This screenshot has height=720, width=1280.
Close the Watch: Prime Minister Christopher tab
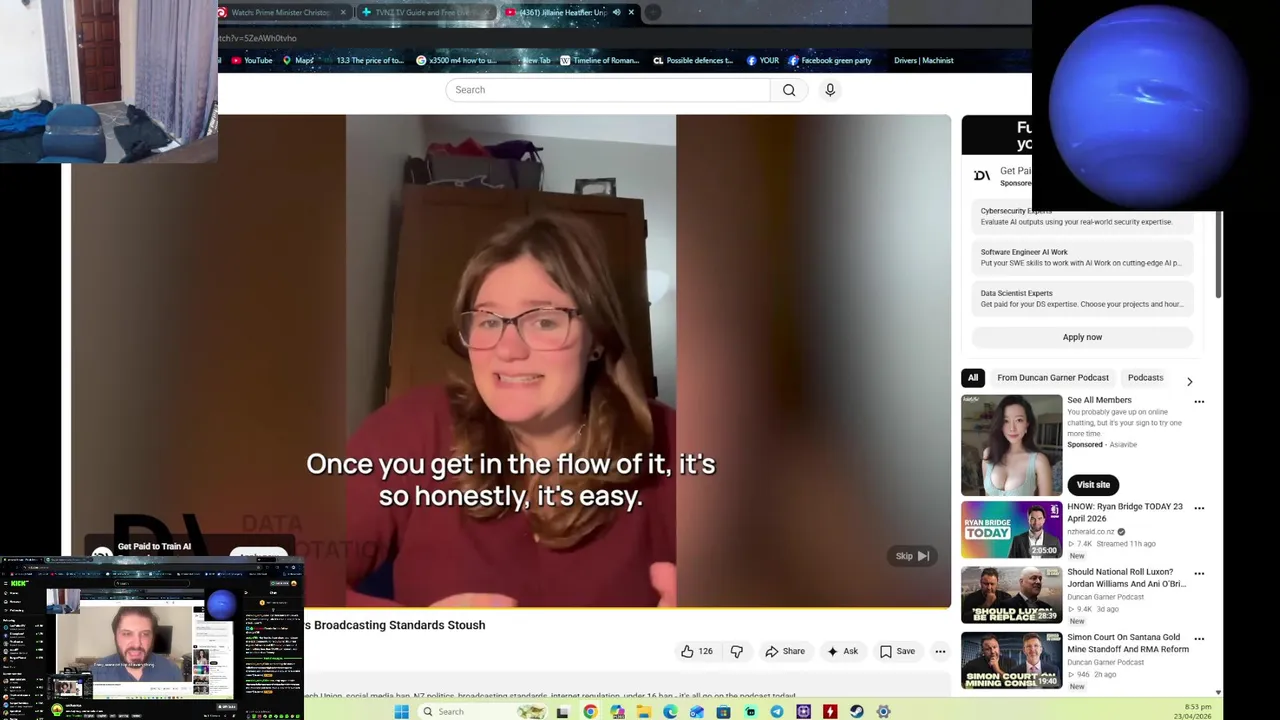click(343, 13)
